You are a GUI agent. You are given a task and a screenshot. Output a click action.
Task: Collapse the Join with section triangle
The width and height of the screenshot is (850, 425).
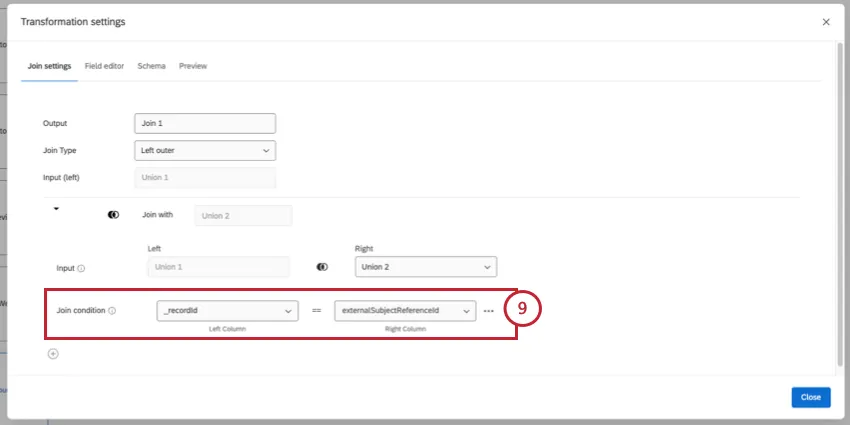pyautogui.click(x=56, y=208)
